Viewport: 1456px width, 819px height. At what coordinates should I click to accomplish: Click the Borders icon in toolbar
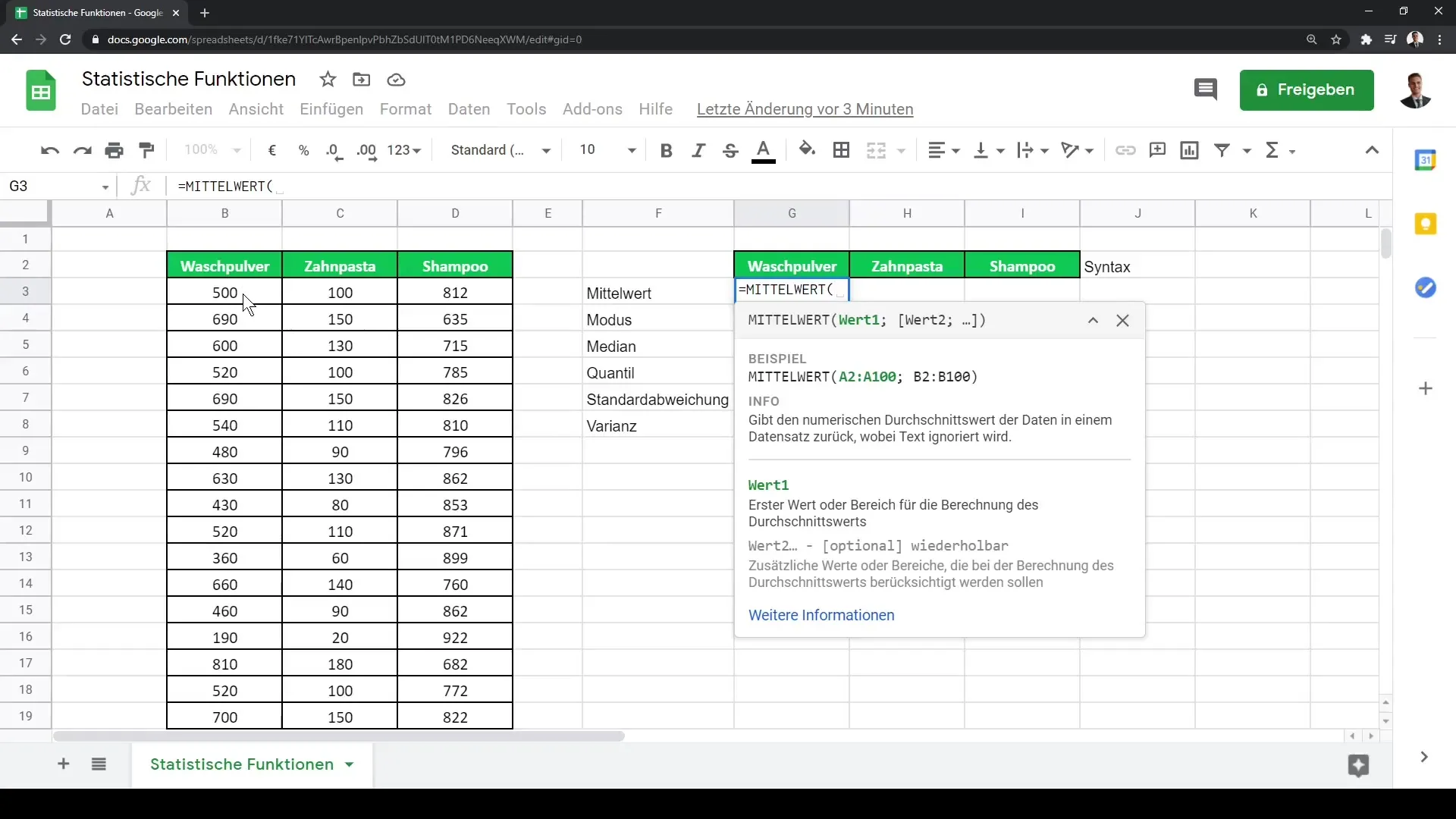[x=840, y=150]
